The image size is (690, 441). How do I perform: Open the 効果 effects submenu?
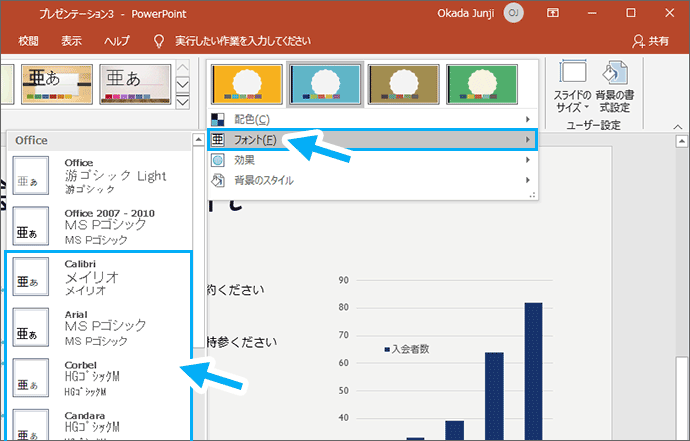pyautogui.click(x=372, y=160)
